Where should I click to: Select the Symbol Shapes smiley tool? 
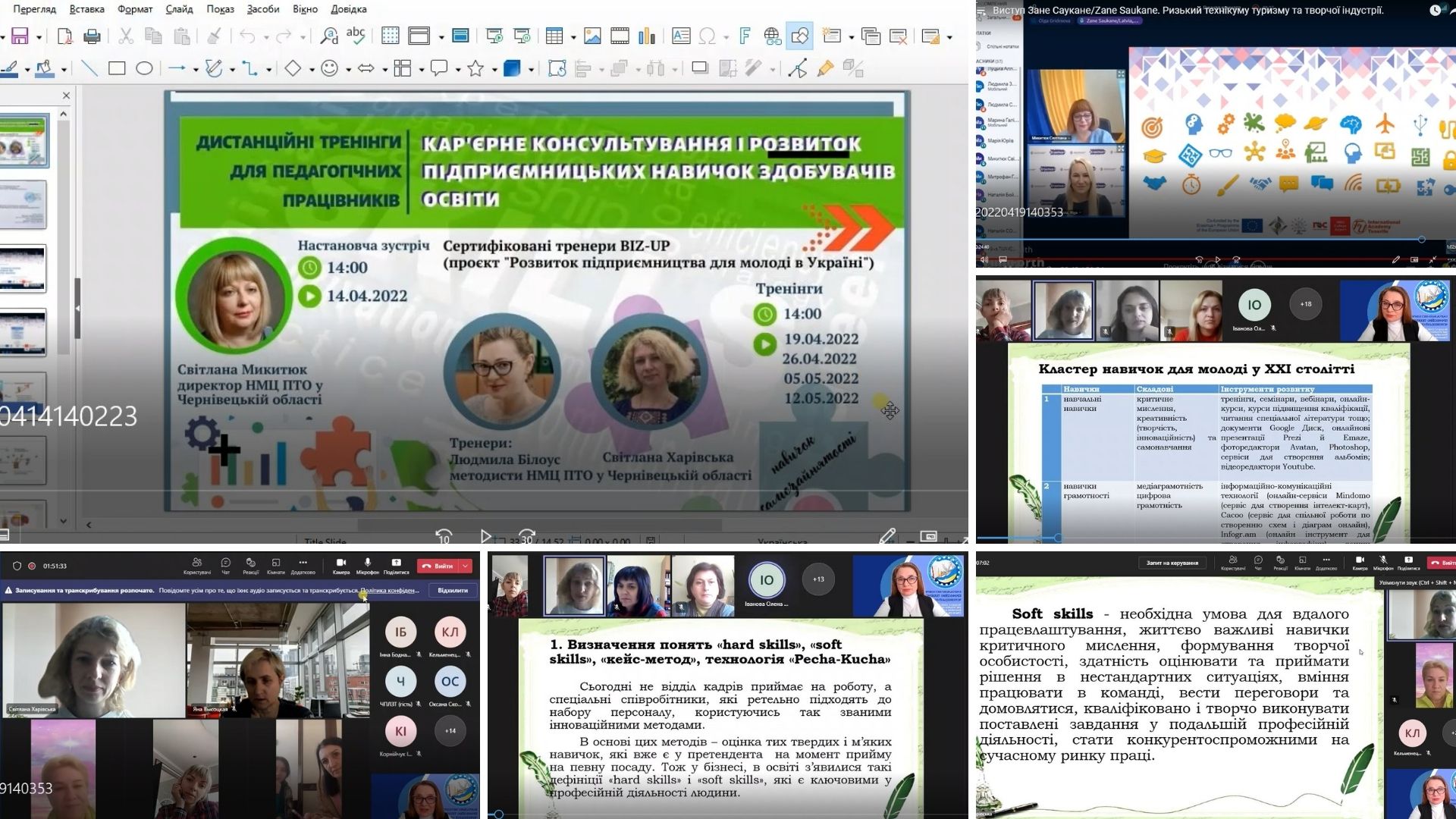click(328, 68)
